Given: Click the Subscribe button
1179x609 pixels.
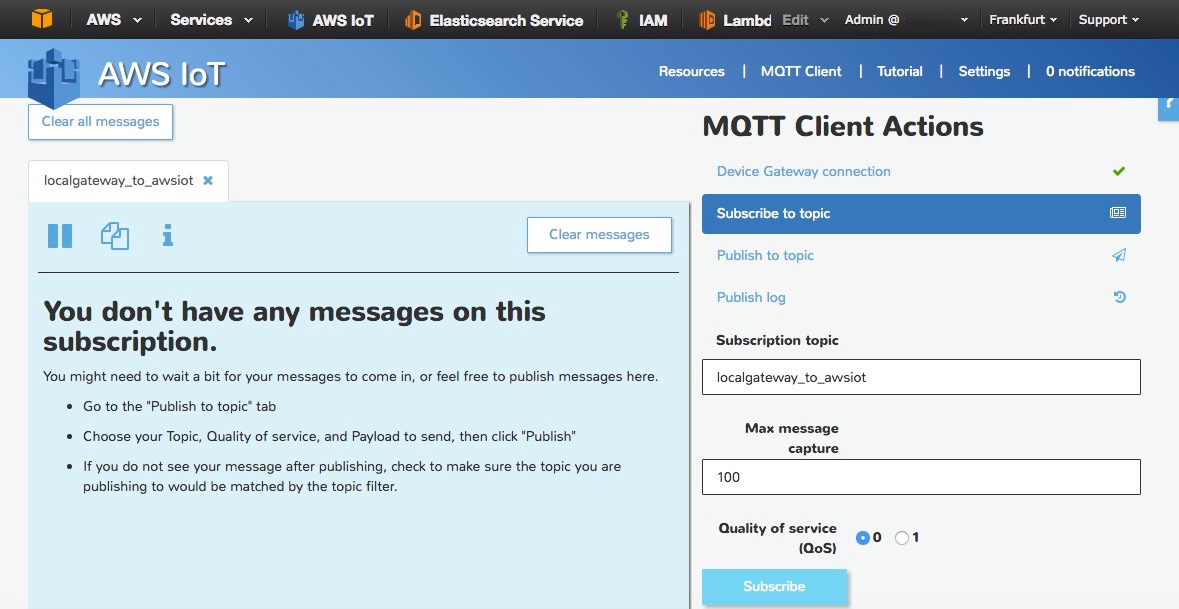Looking at the screenshot, I should click(774, 586).
